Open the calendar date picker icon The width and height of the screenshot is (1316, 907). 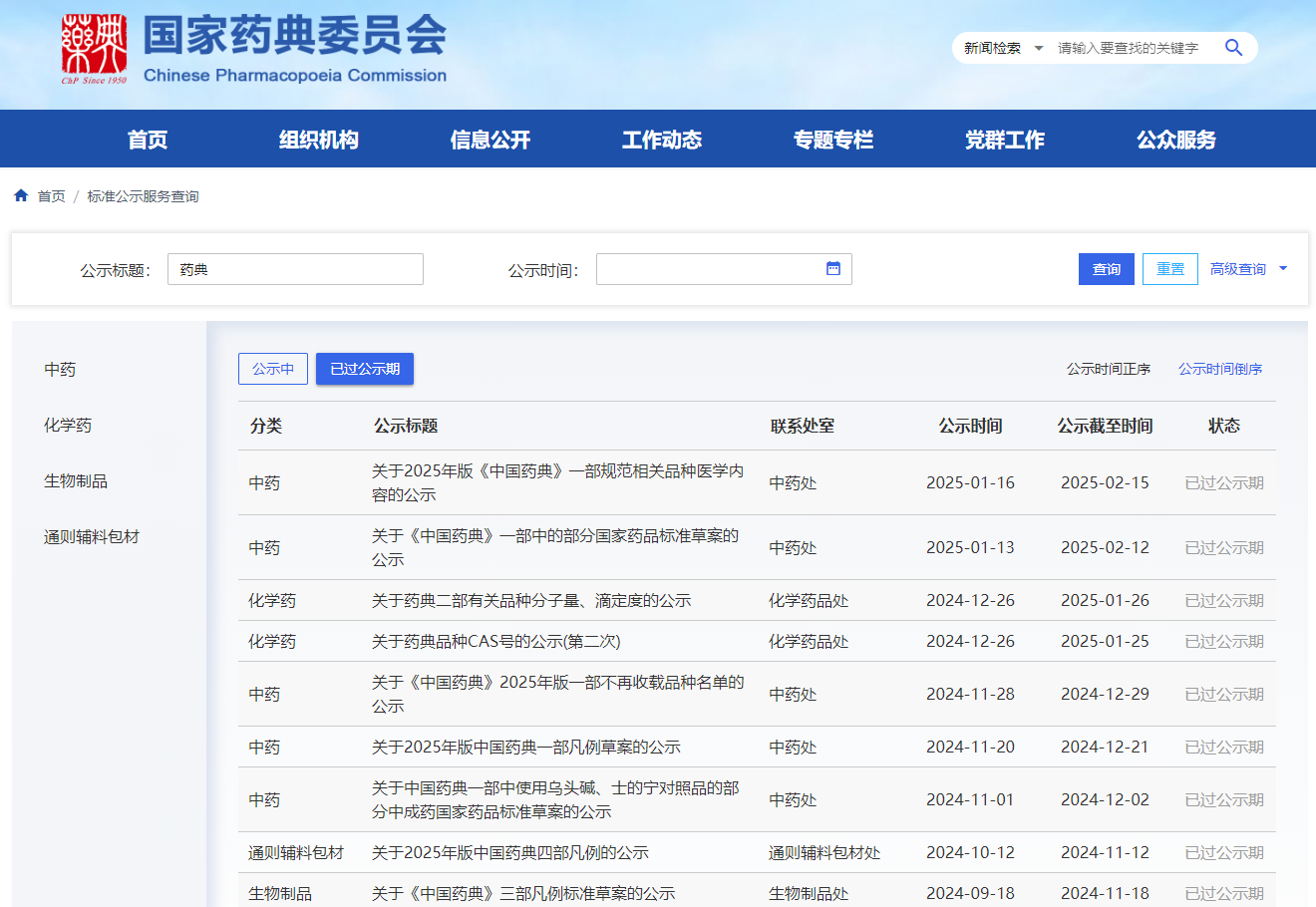point(833,269)
